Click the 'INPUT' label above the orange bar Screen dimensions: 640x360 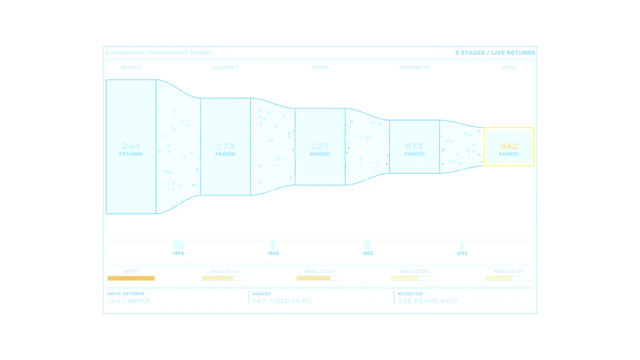(131, 271)
